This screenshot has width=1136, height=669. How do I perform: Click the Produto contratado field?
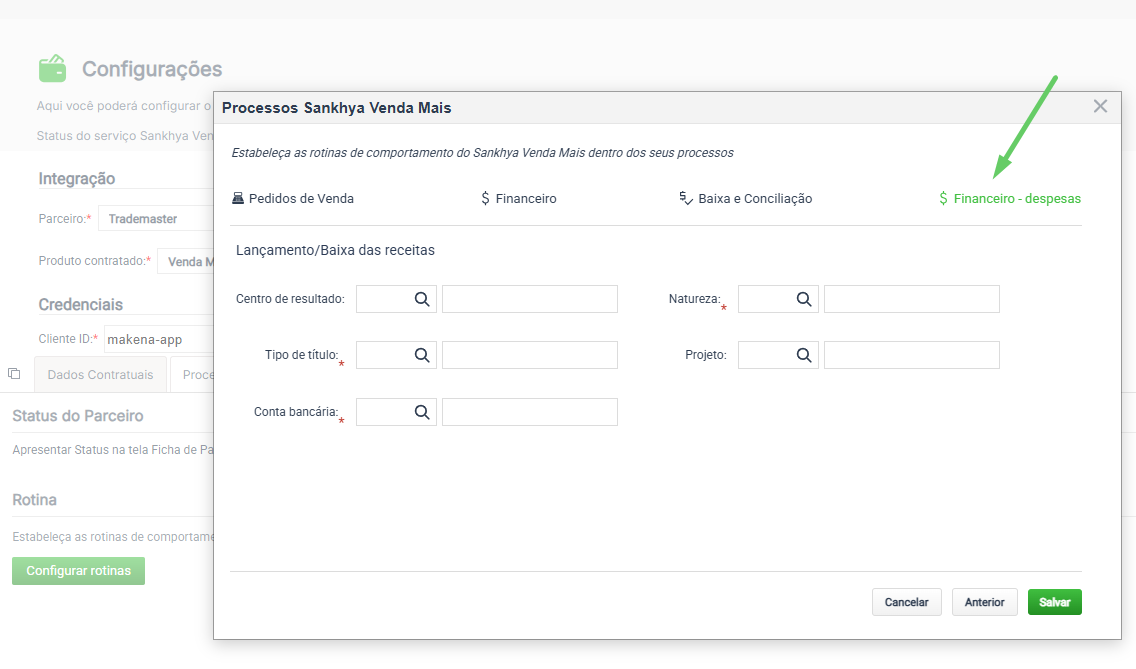coord(185,262)
